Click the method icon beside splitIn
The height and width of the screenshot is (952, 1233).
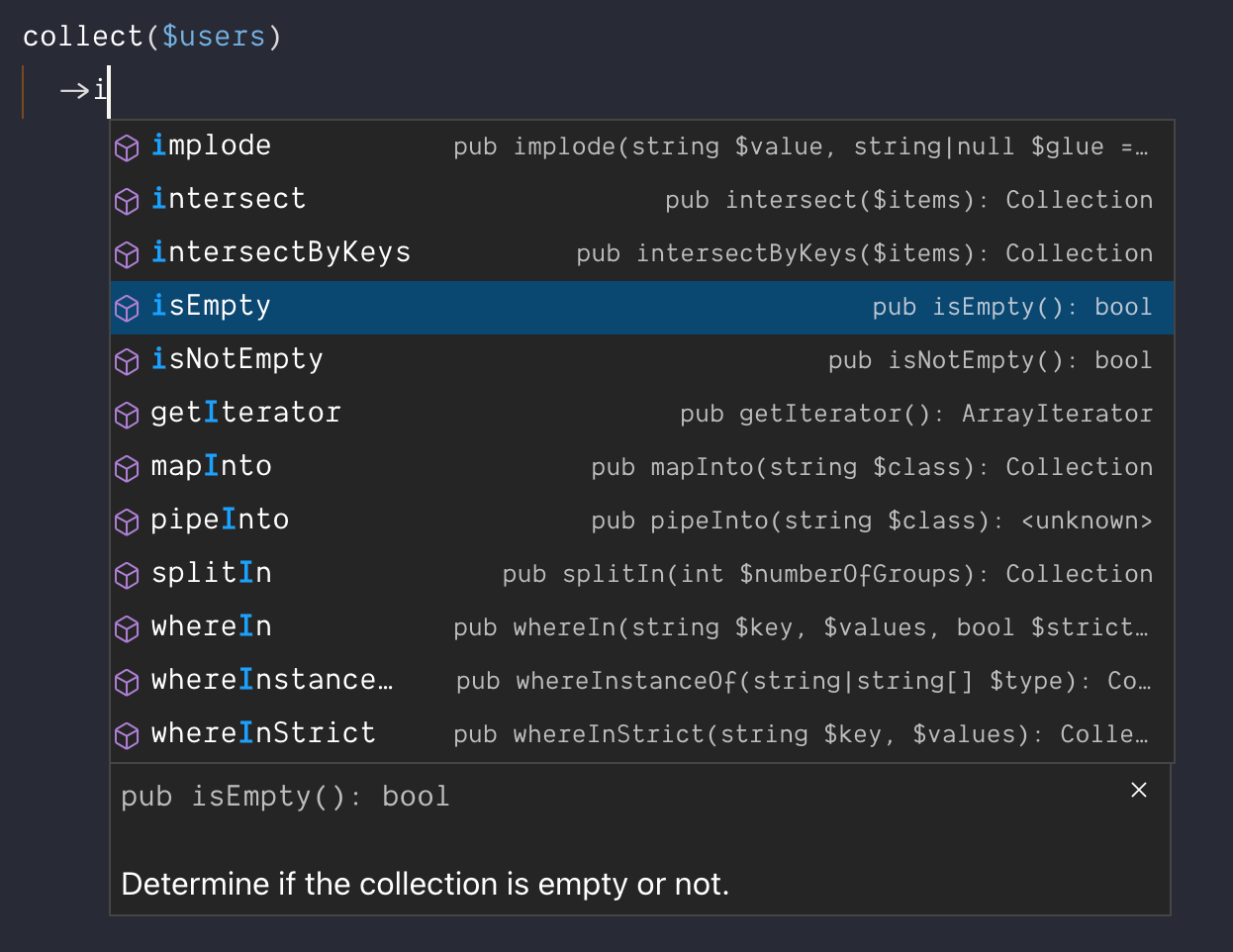[127, 576]
